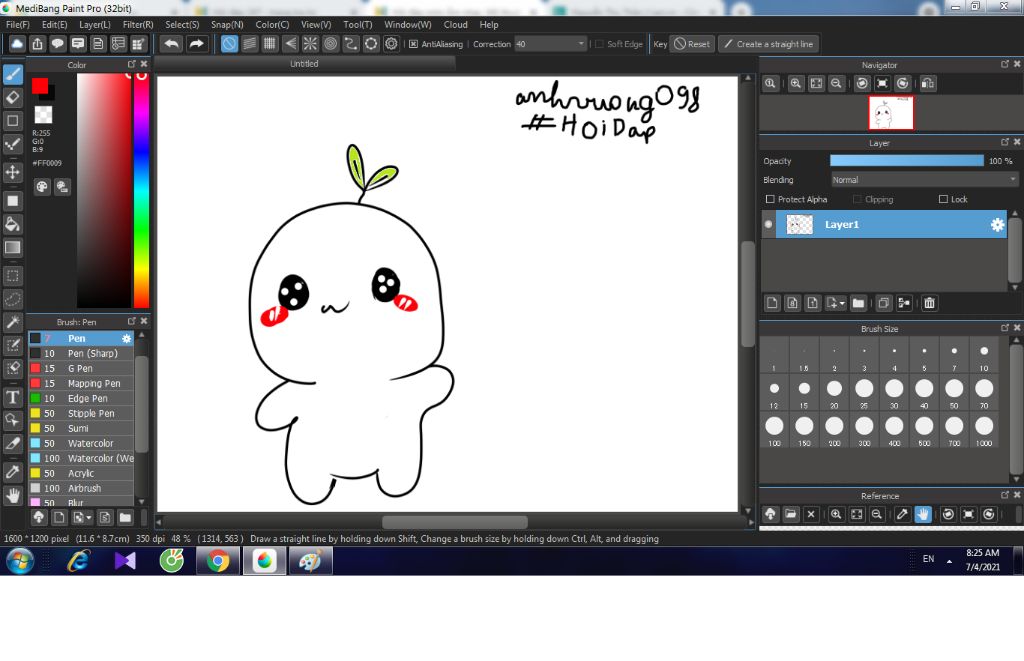This screenshot has height=661, width=1024.
Task: Create a new layer icon
Action: click(772, 302)
